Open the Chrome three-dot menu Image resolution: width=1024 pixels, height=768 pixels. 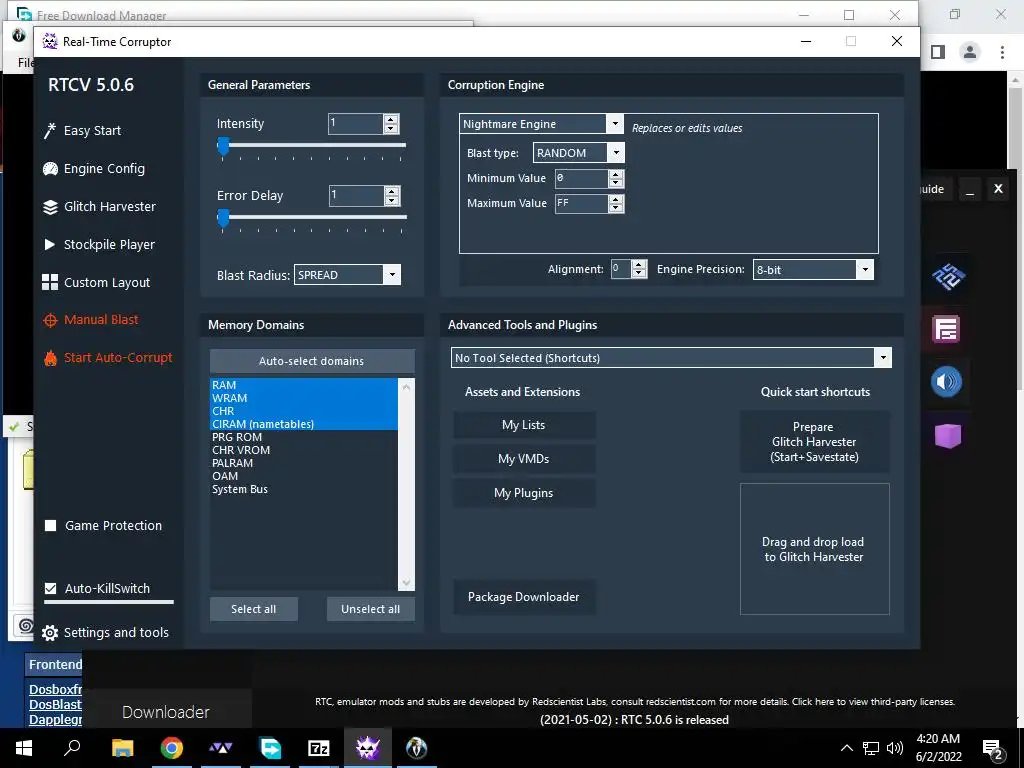pos(1002,52)
